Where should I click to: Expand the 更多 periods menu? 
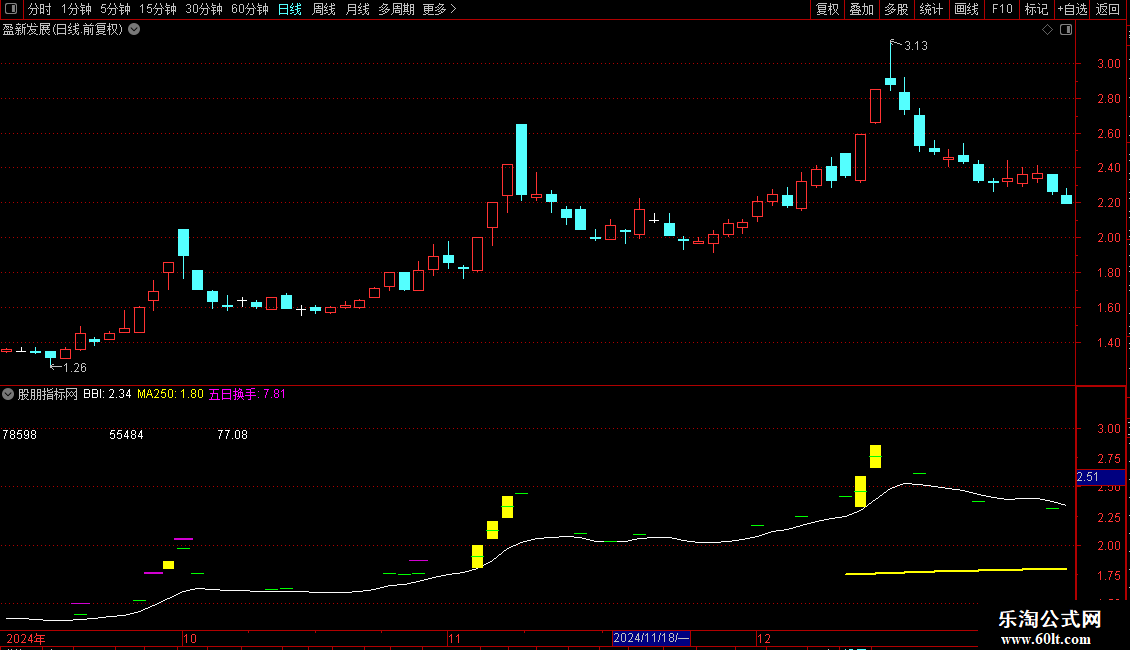[x=439, y=9]
